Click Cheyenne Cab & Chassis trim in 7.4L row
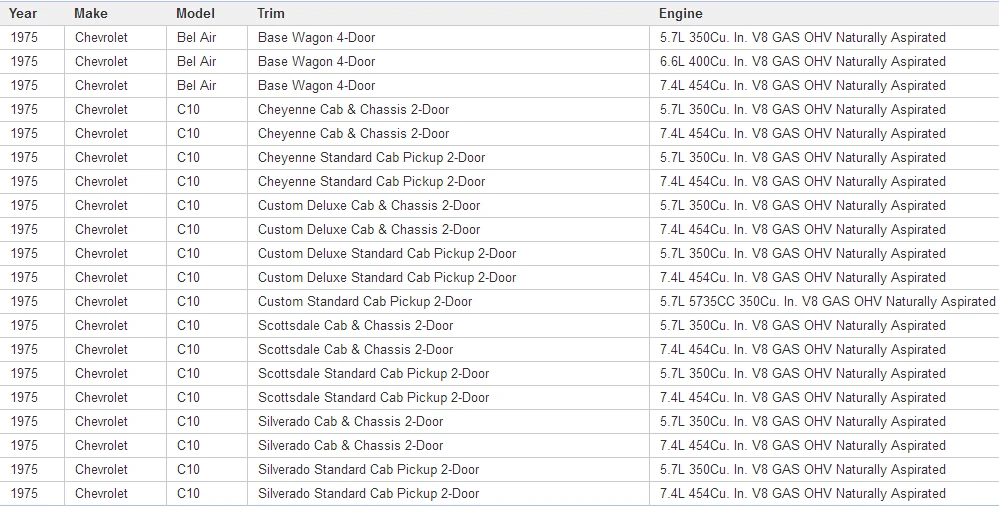The image size is (999, 507). coord(449,134)
